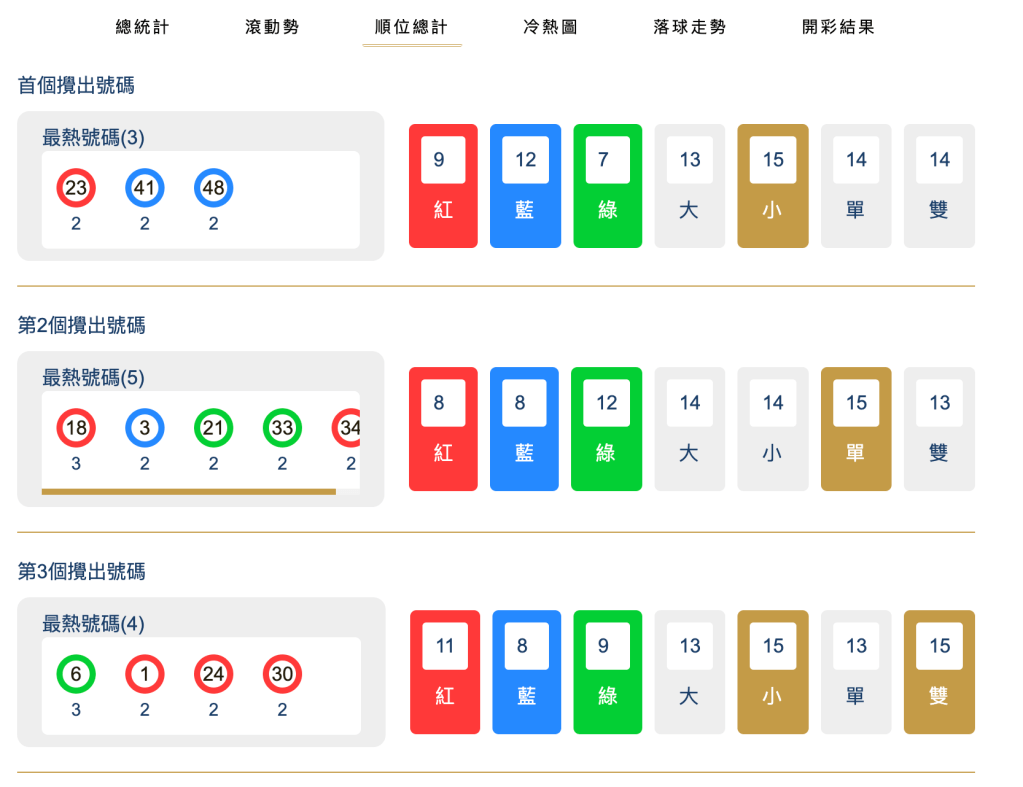Toggle the 單 card showing 15 in second row

point(855,428)
